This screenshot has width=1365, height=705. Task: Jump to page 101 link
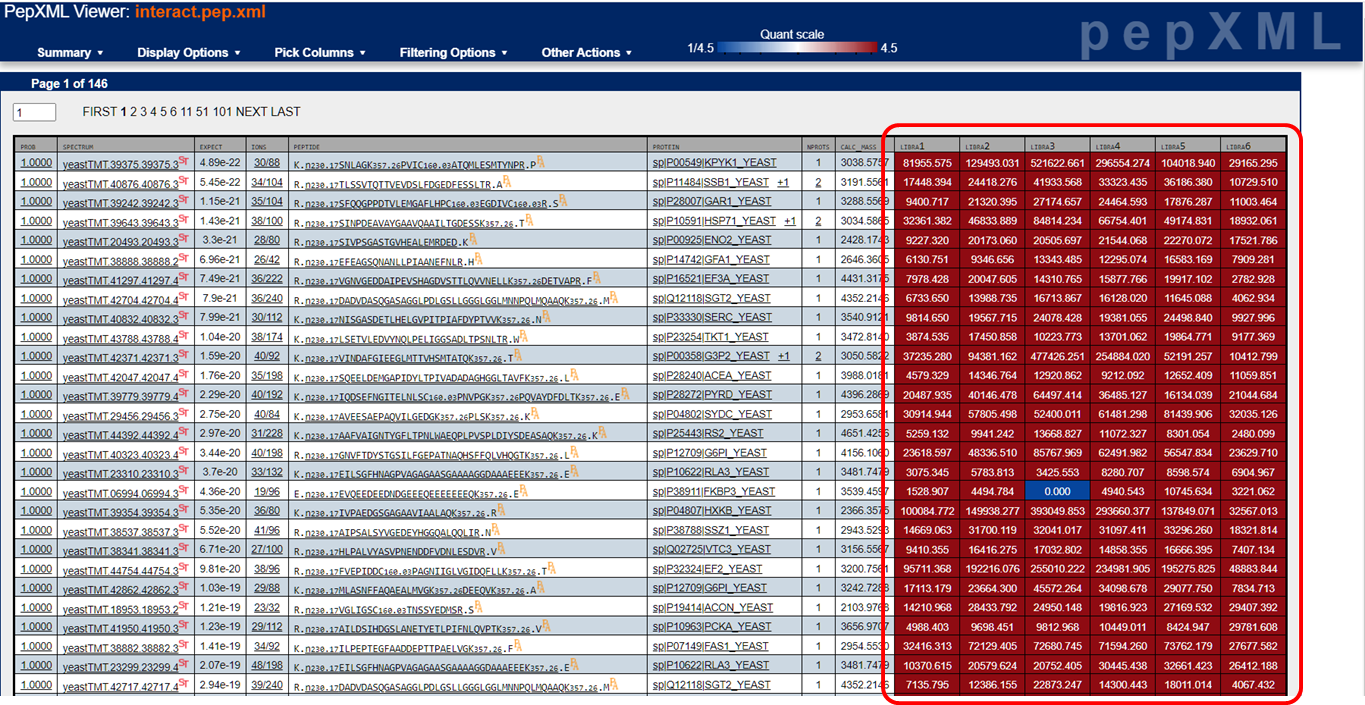(x=222, y=112)
